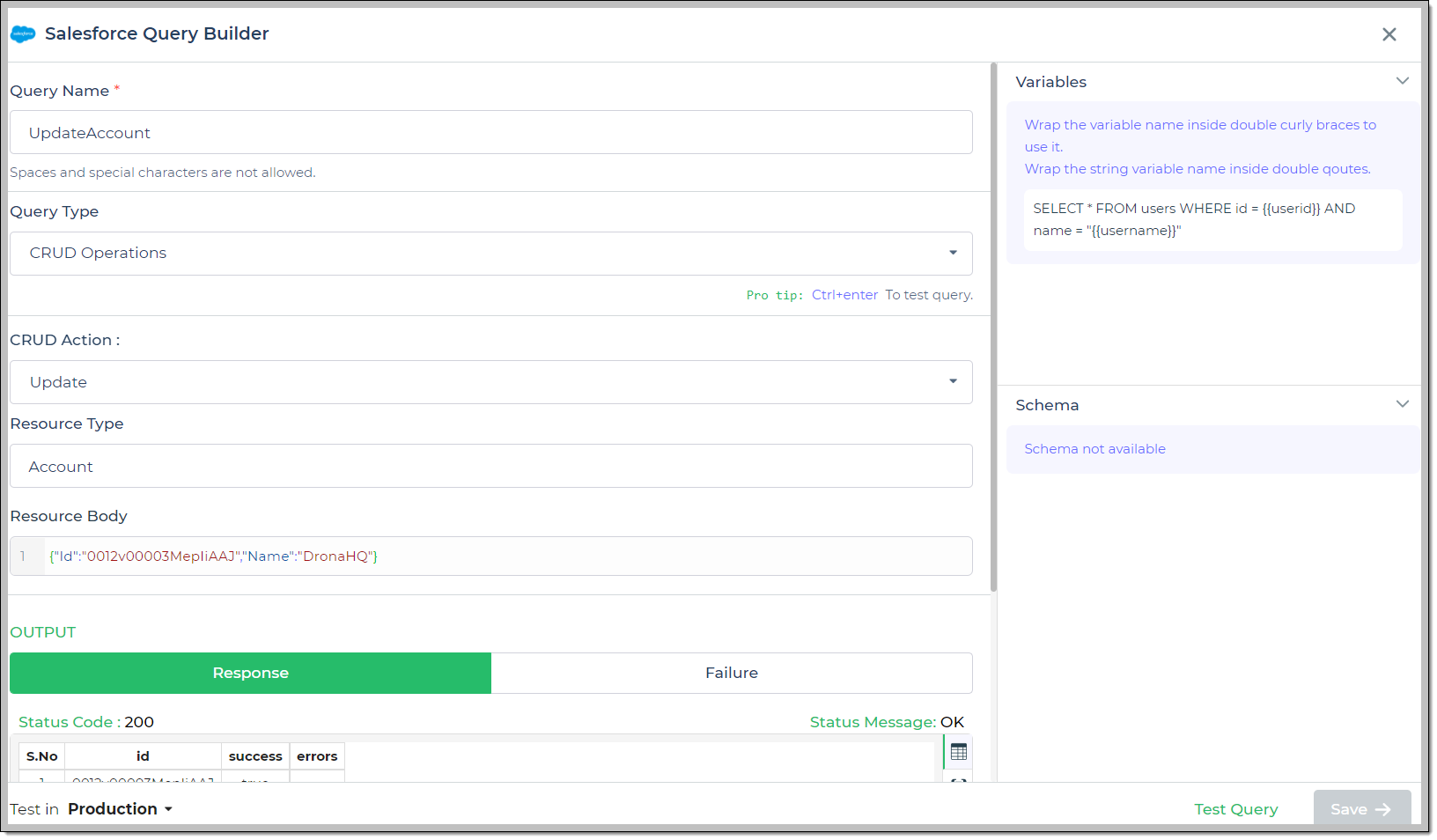Edit the Query Name input field

coord(491,132)
